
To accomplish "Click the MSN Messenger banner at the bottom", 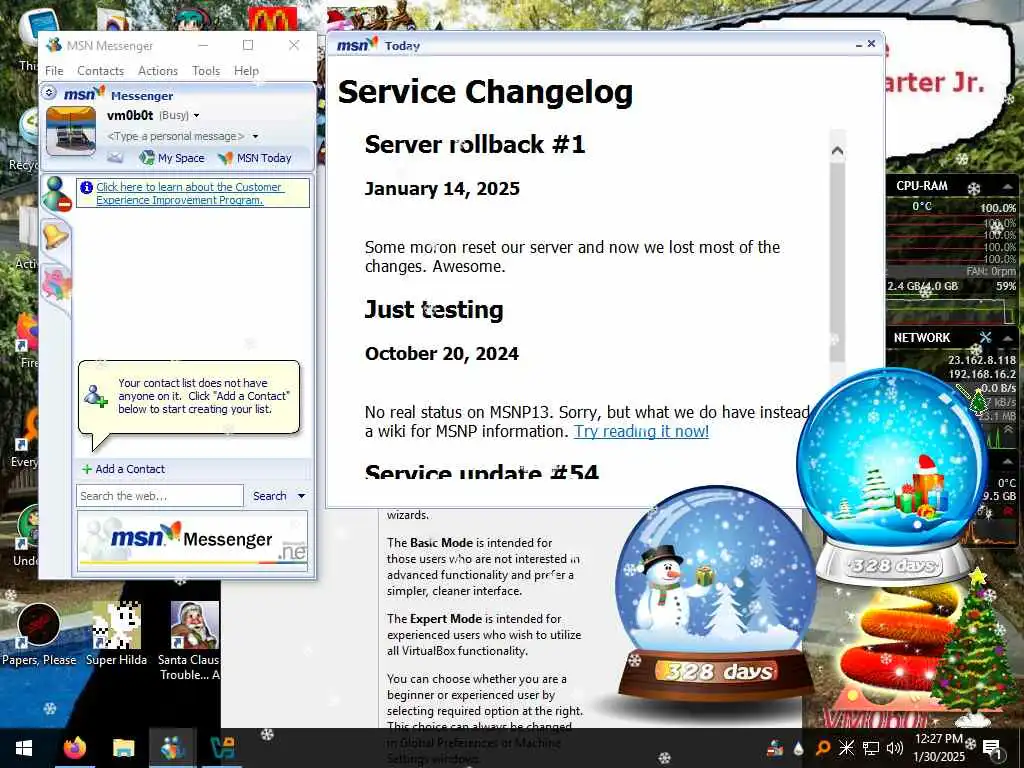I will [192, 540].
